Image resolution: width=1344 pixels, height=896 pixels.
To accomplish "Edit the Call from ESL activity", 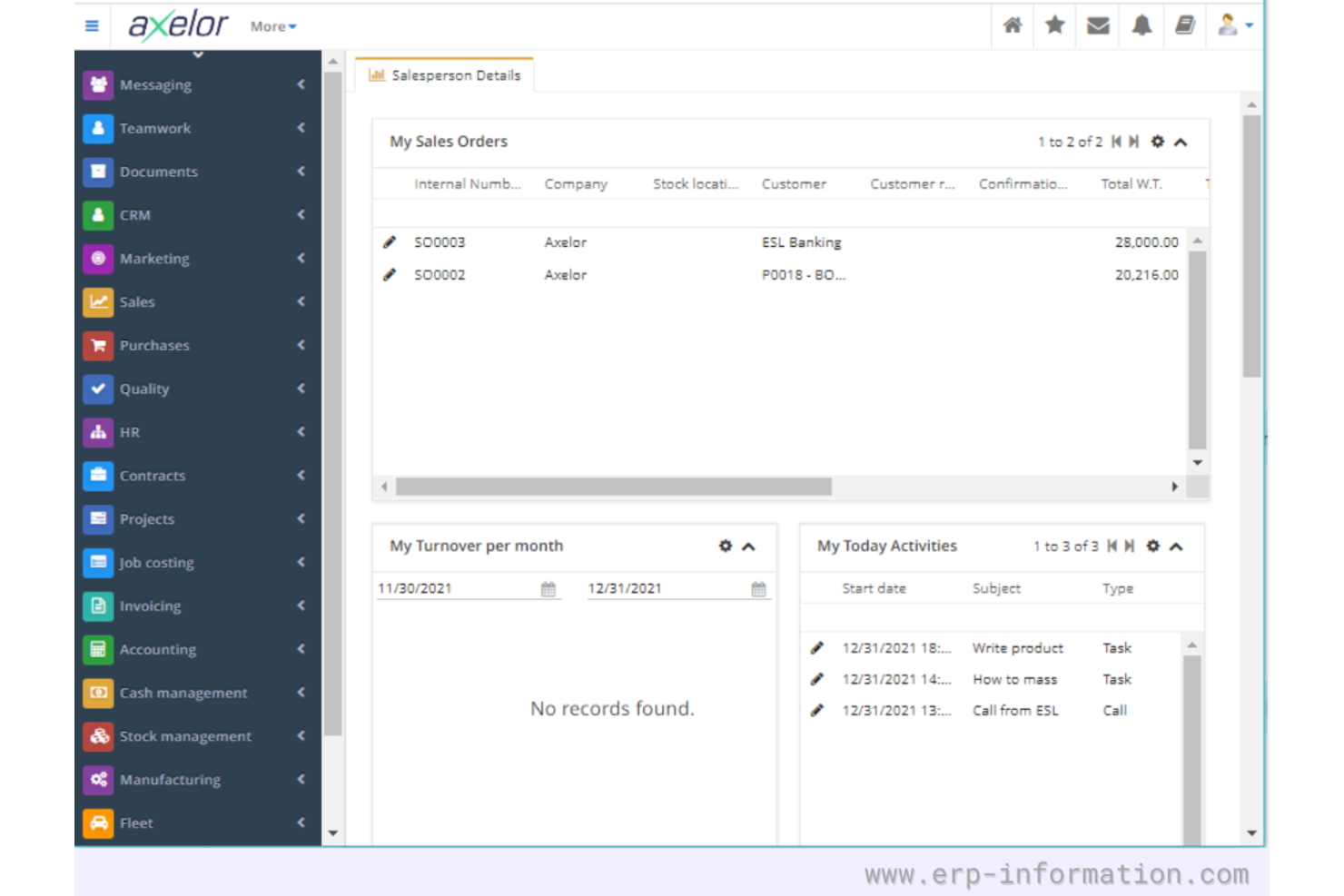I will point(817,710).
